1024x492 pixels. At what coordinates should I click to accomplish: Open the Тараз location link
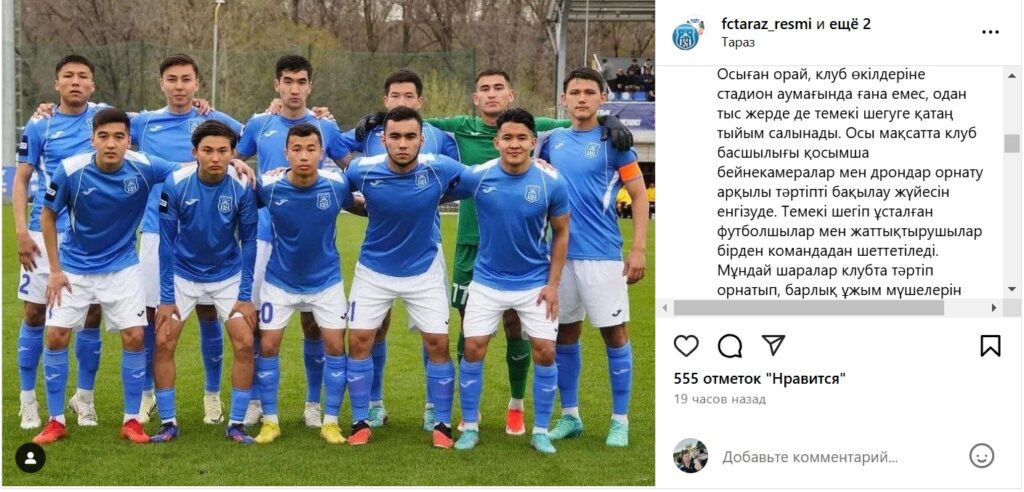click(738, 42)
